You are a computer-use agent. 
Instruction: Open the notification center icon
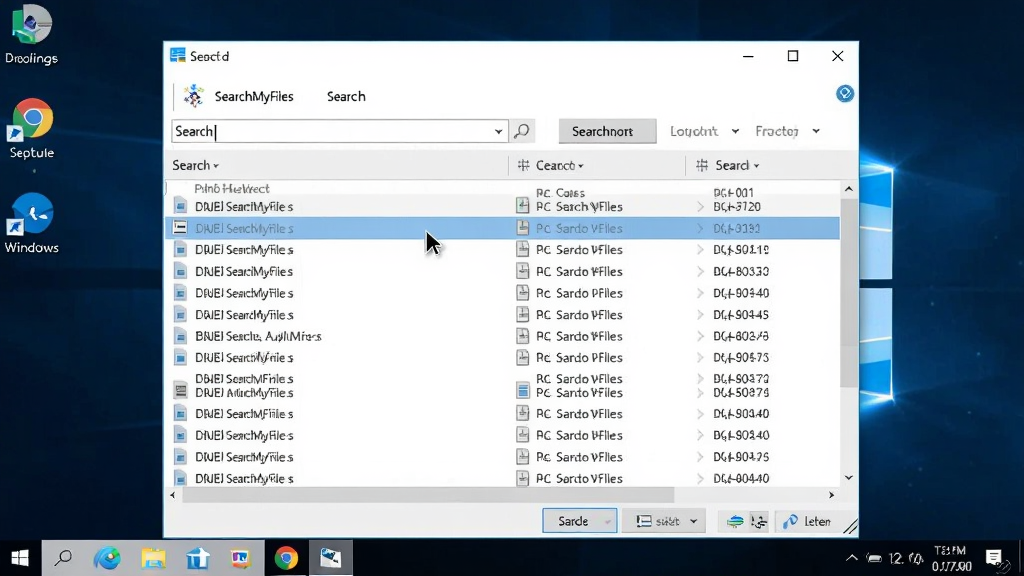point(994,558)
